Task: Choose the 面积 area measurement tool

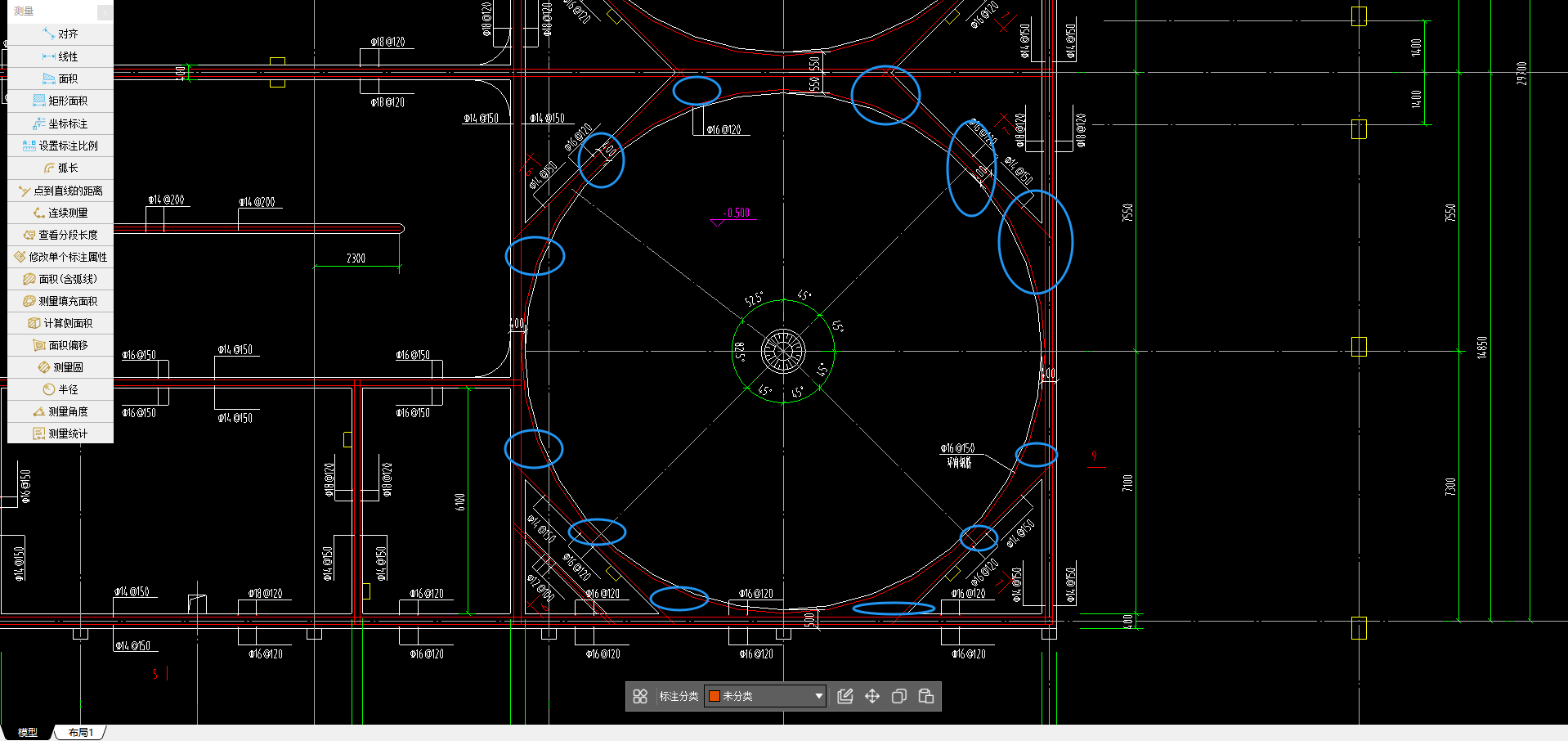Action: pyautogui.click(x=60, y=79)
